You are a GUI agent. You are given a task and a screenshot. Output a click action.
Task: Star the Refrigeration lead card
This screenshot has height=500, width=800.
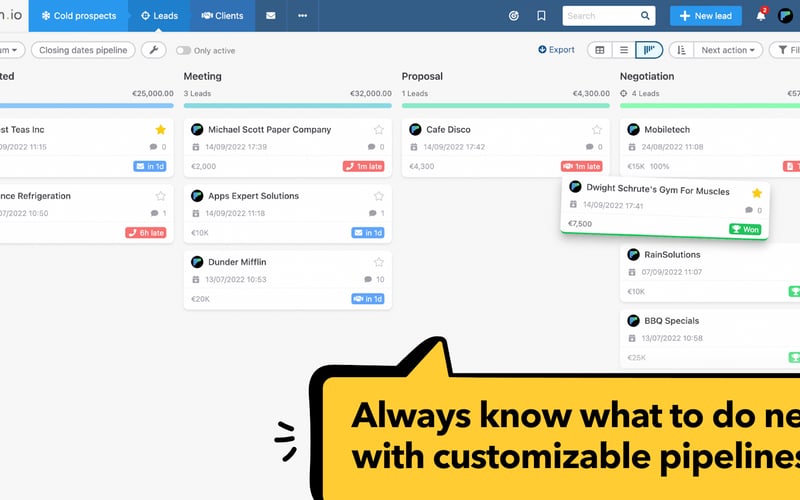pos(161,196)
